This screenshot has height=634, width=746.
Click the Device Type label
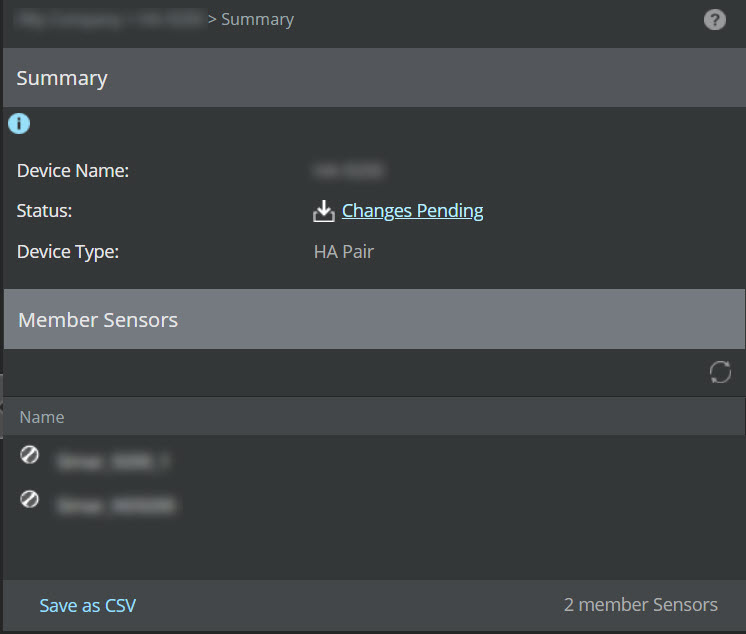tap(68, 252)
